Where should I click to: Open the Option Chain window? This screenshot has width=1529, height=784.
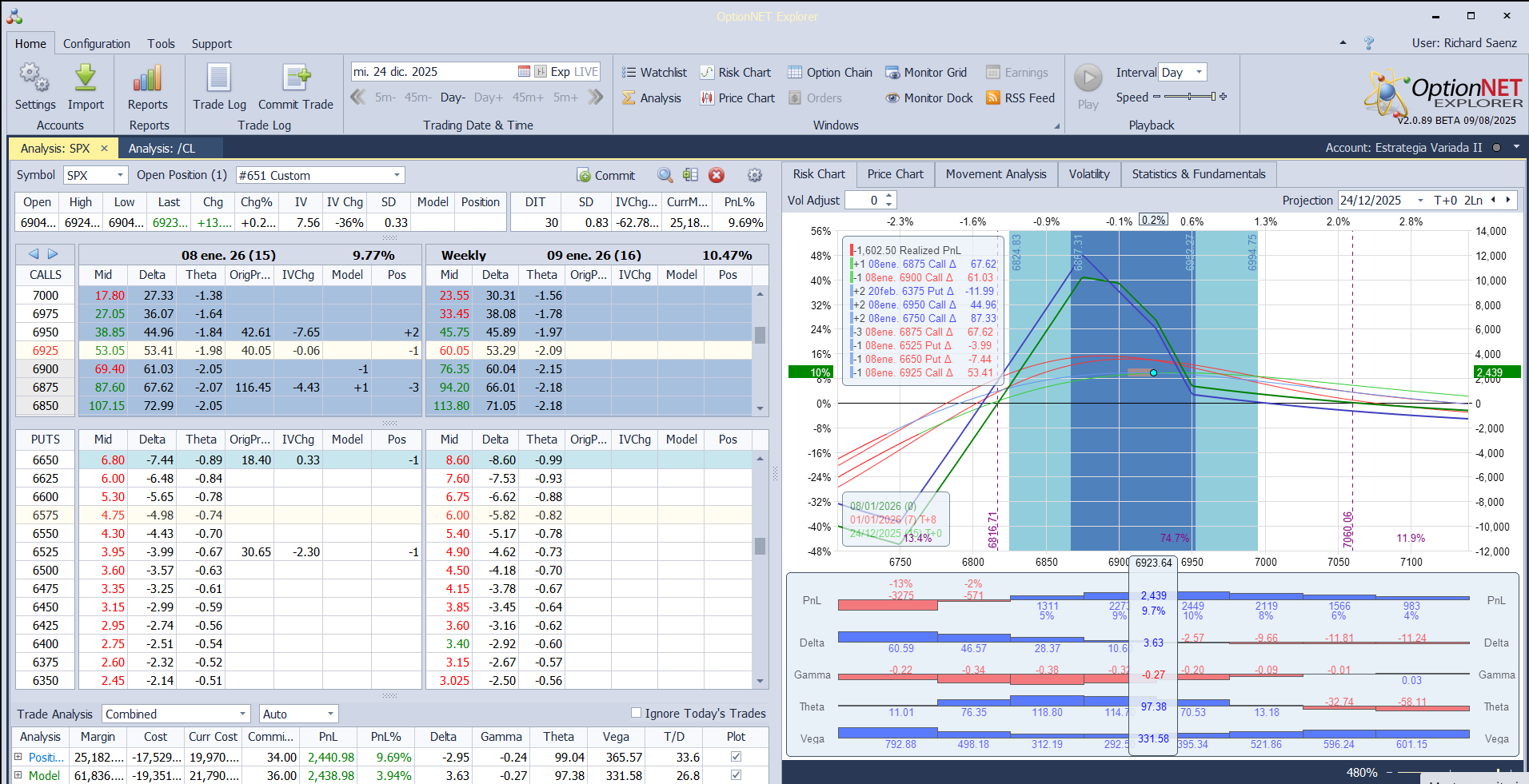click(x=829, y=73)
